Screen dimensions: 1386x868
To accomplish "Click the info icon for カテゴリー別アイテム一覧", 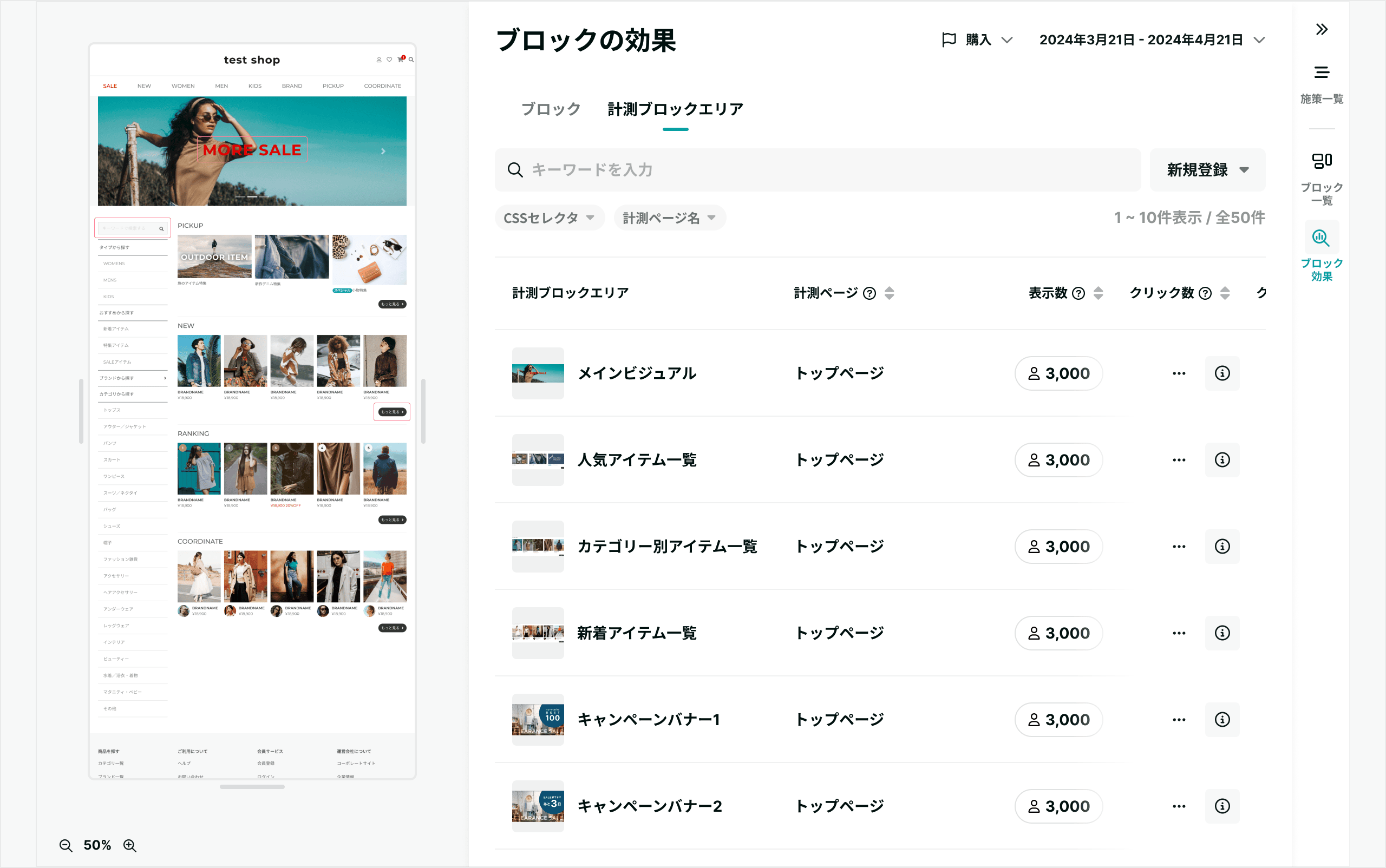I will [1222, 547].
